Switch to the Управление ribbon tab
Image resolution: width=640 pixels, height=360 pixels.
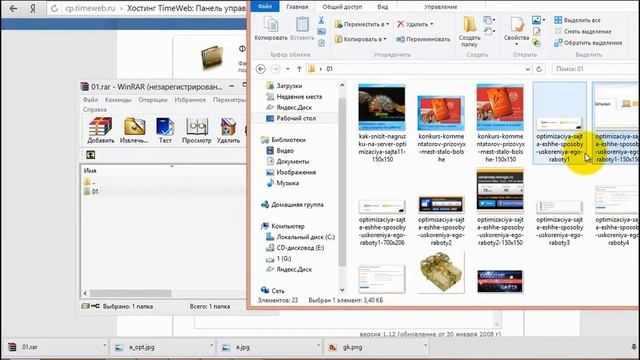440,7
